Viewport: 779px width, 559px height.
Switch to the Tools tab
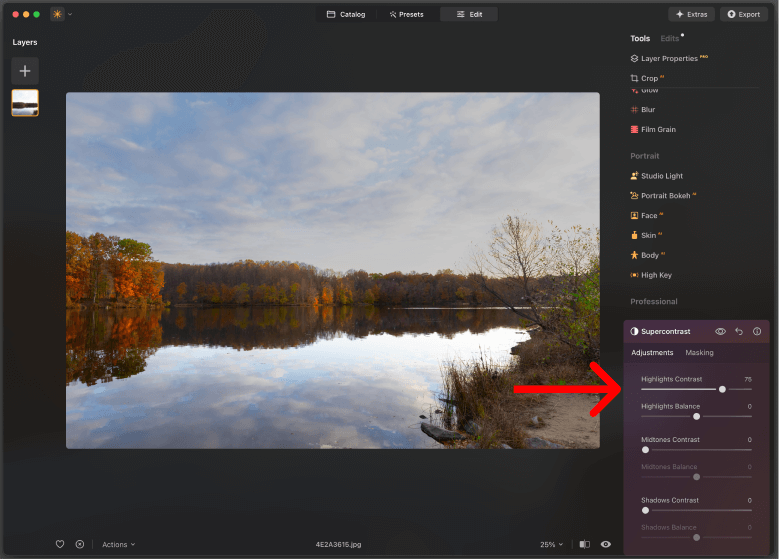tap(640, 38)
